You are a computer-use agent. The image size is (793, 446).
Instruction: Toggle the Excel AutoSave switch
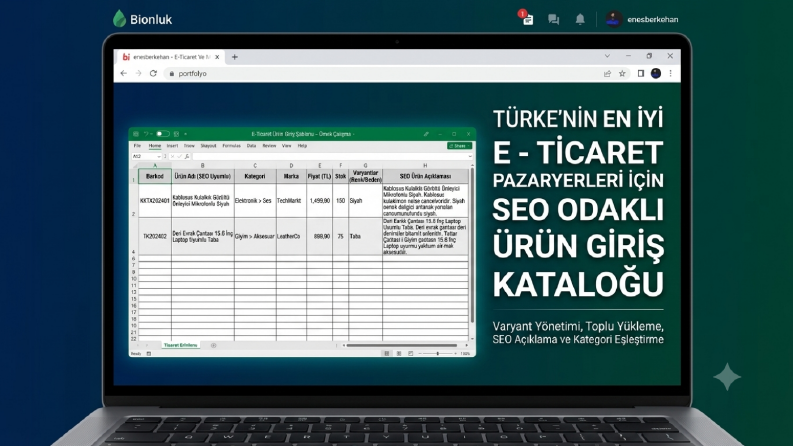tap(162, 134)
